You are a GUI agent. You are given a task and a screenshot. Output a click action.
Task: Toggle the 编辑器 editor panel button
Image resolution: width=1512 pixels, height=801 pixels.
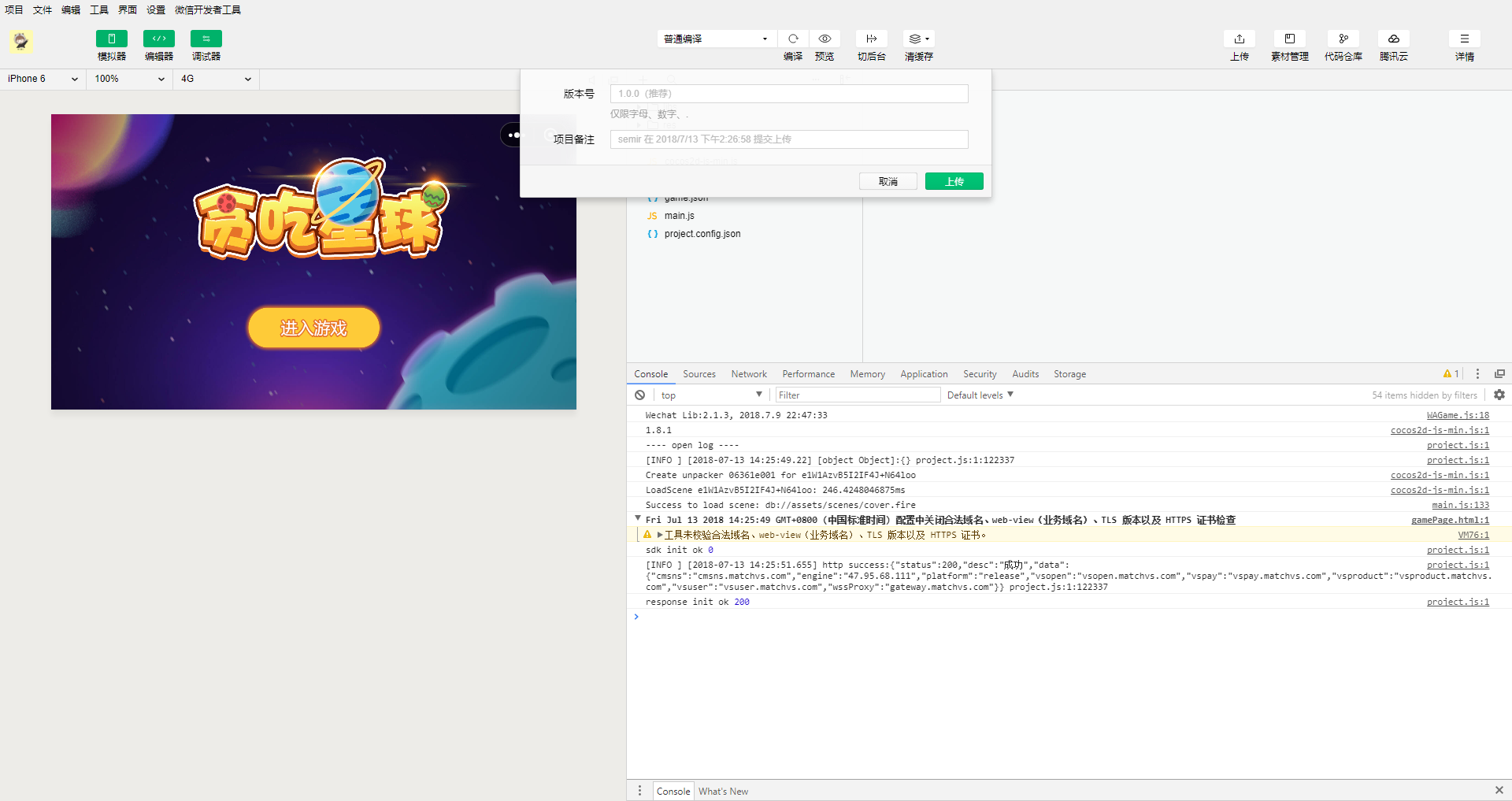158,39
